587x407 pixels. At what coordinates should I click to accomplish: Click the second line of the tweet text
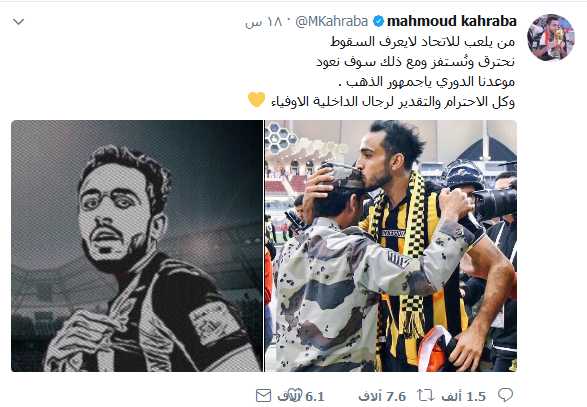(416, 62)
